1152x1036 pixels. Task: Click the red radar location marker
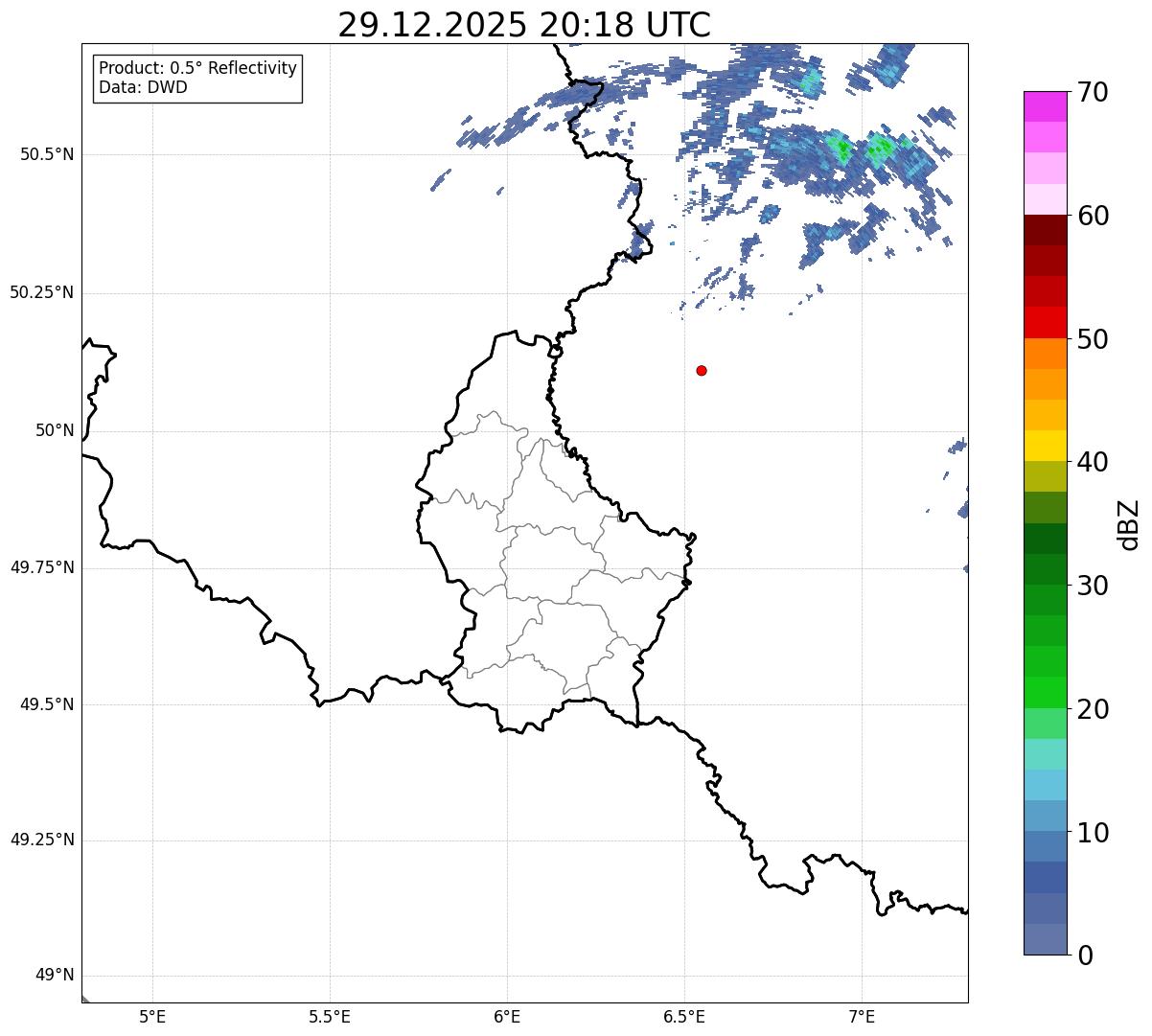[x=702, y=370]
